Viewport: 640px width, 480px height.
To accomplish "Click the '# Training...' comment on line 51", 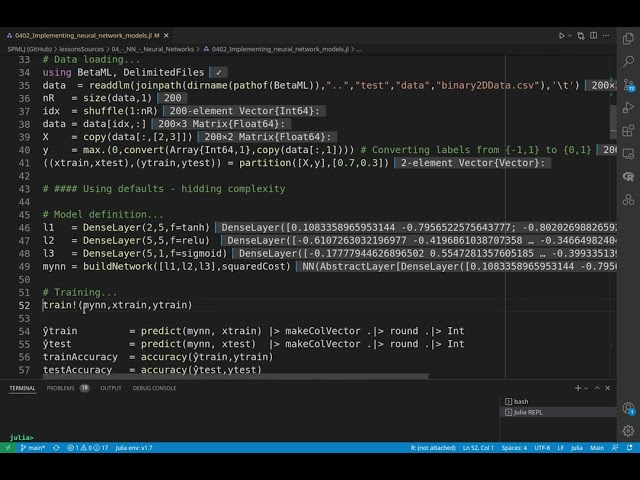I will [80, 292].
